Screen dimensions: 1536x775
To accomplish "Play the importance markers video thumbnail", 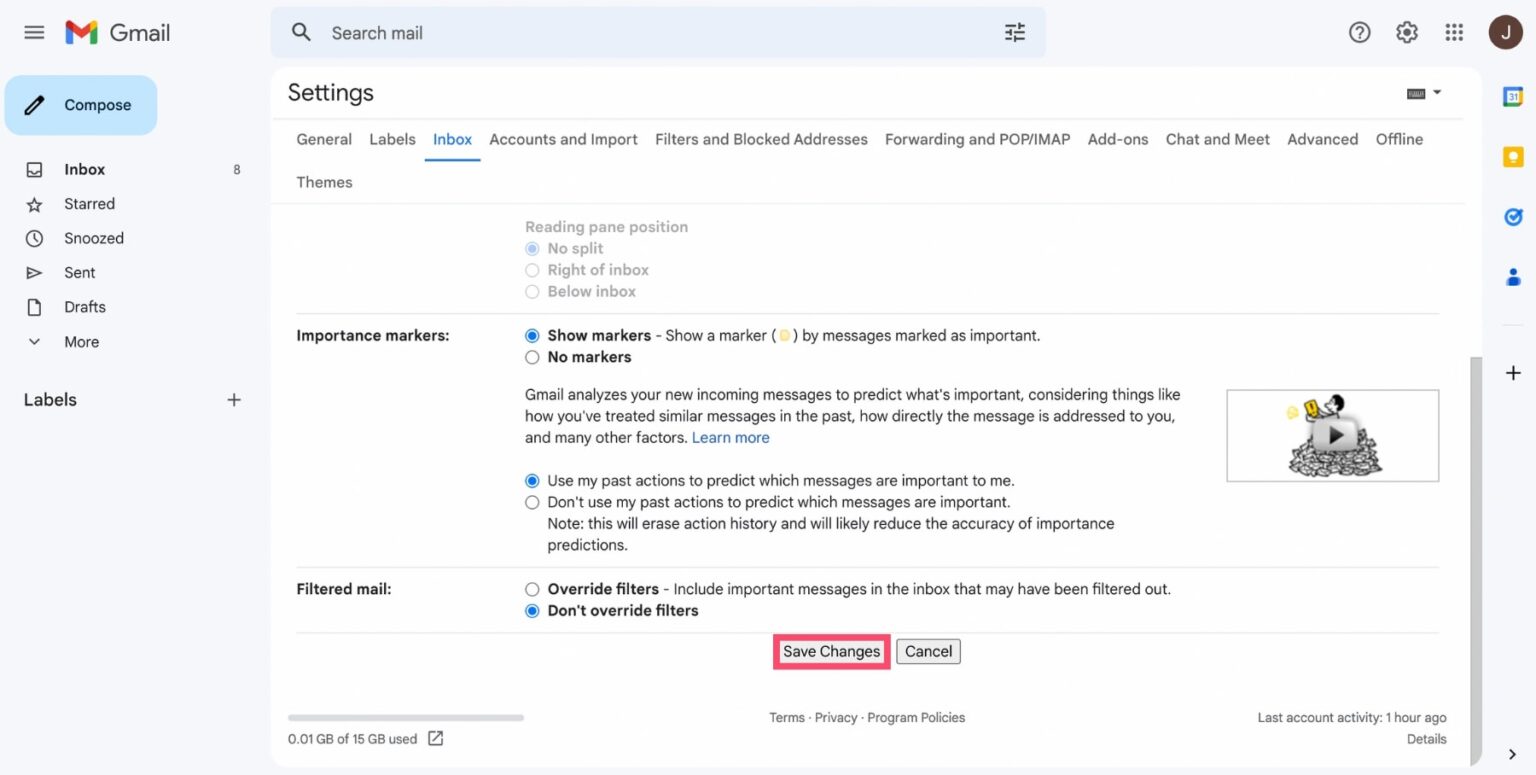I will point(1332,435).
